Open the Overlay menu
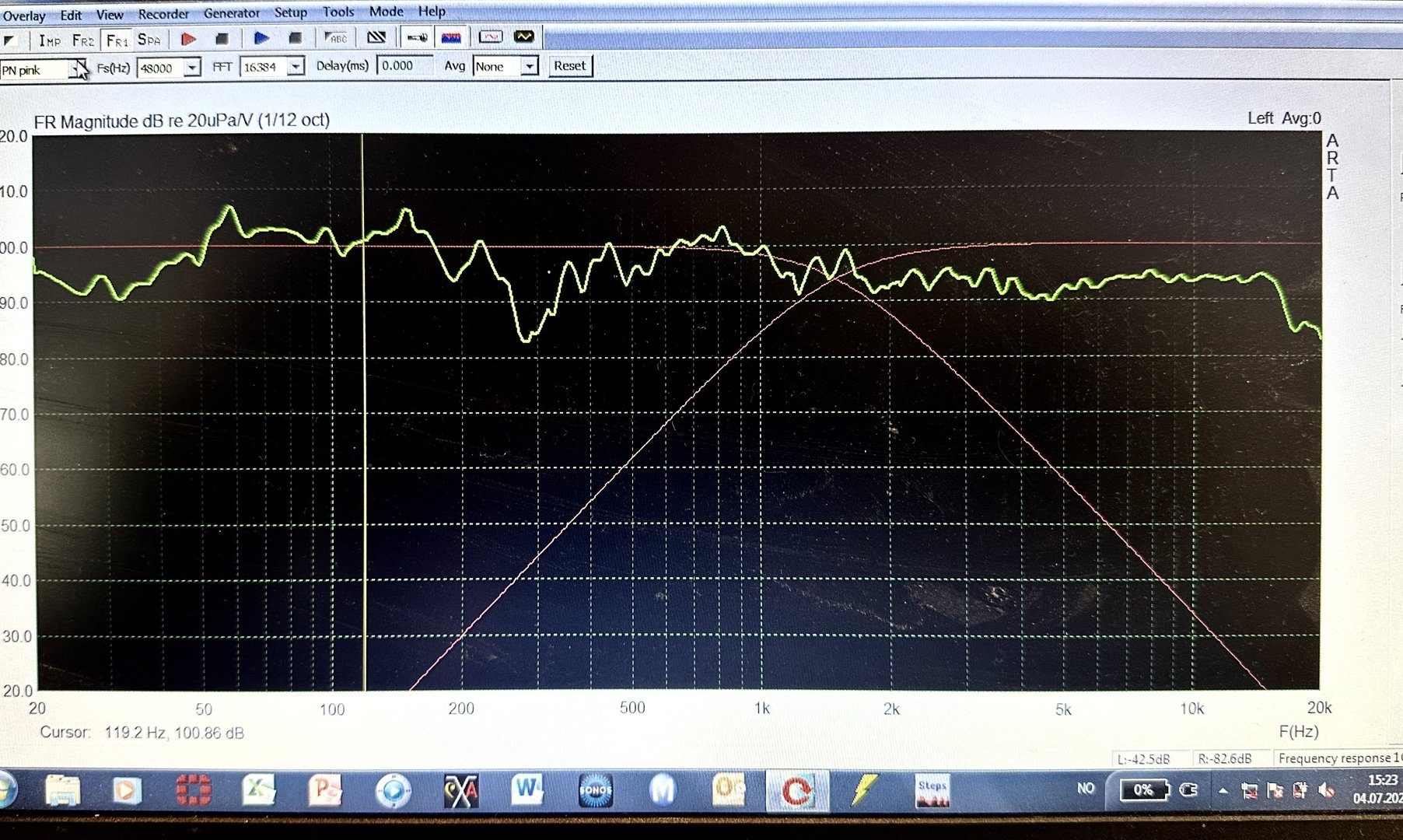 tap(24, 16)
